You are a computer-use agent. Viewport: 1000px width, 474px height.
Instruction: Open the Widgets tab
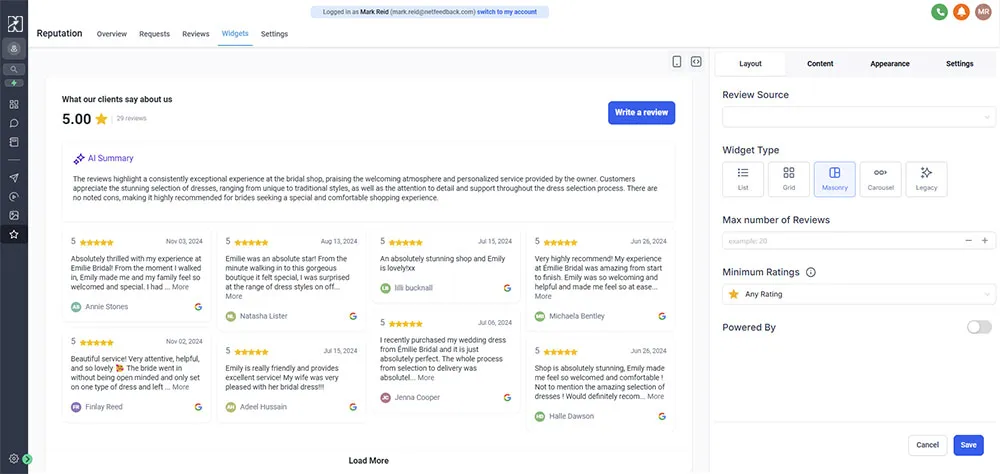click(x=235, y=33)
